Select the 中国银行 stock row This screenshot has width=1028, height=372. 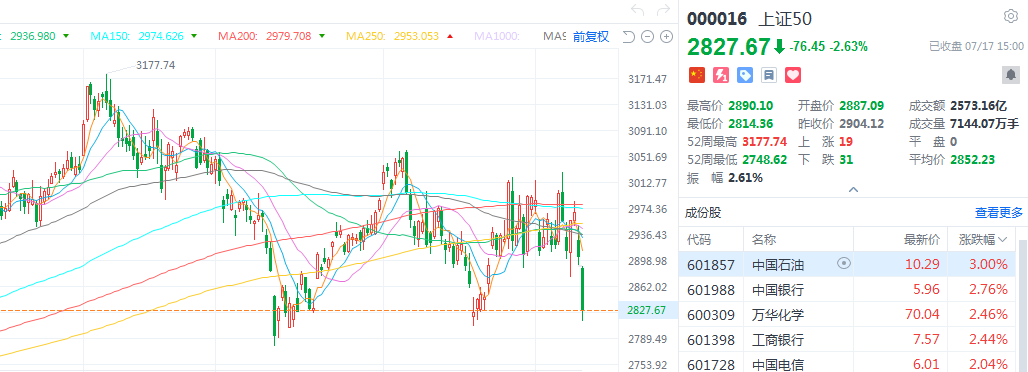pyautogui.click(x=848, y=289)
